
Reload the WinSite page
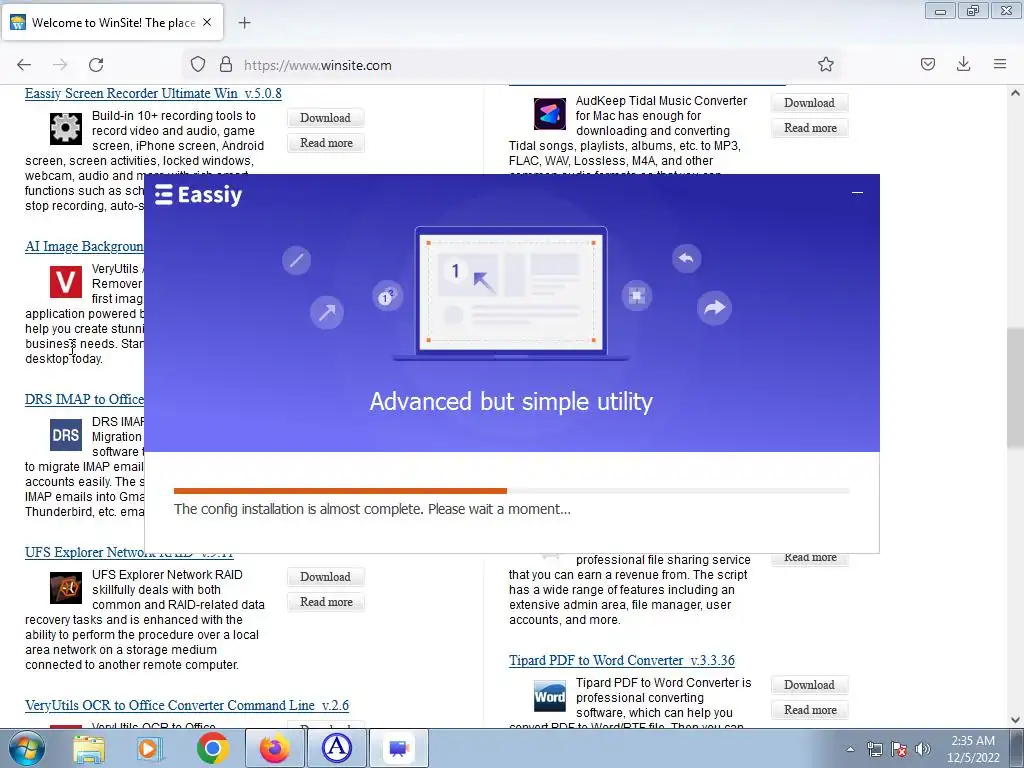click(x=96, y=65)
